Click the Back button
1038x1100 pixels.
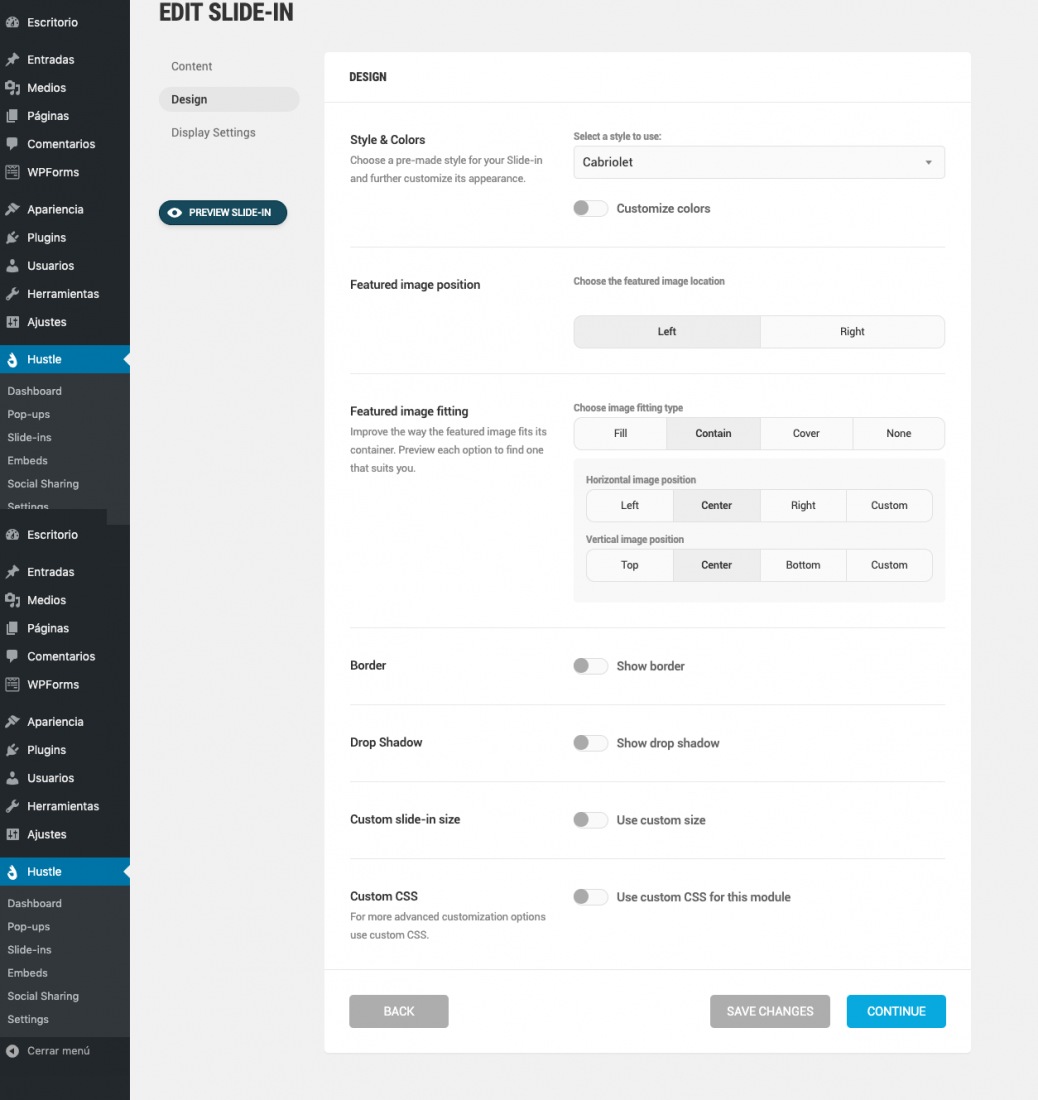coord(398,1011)
